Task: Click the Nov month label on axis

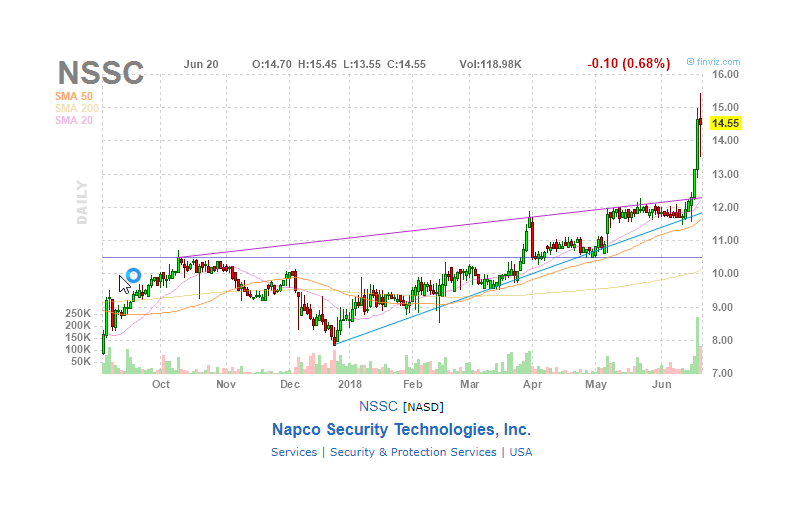Action: coord(226,384)
